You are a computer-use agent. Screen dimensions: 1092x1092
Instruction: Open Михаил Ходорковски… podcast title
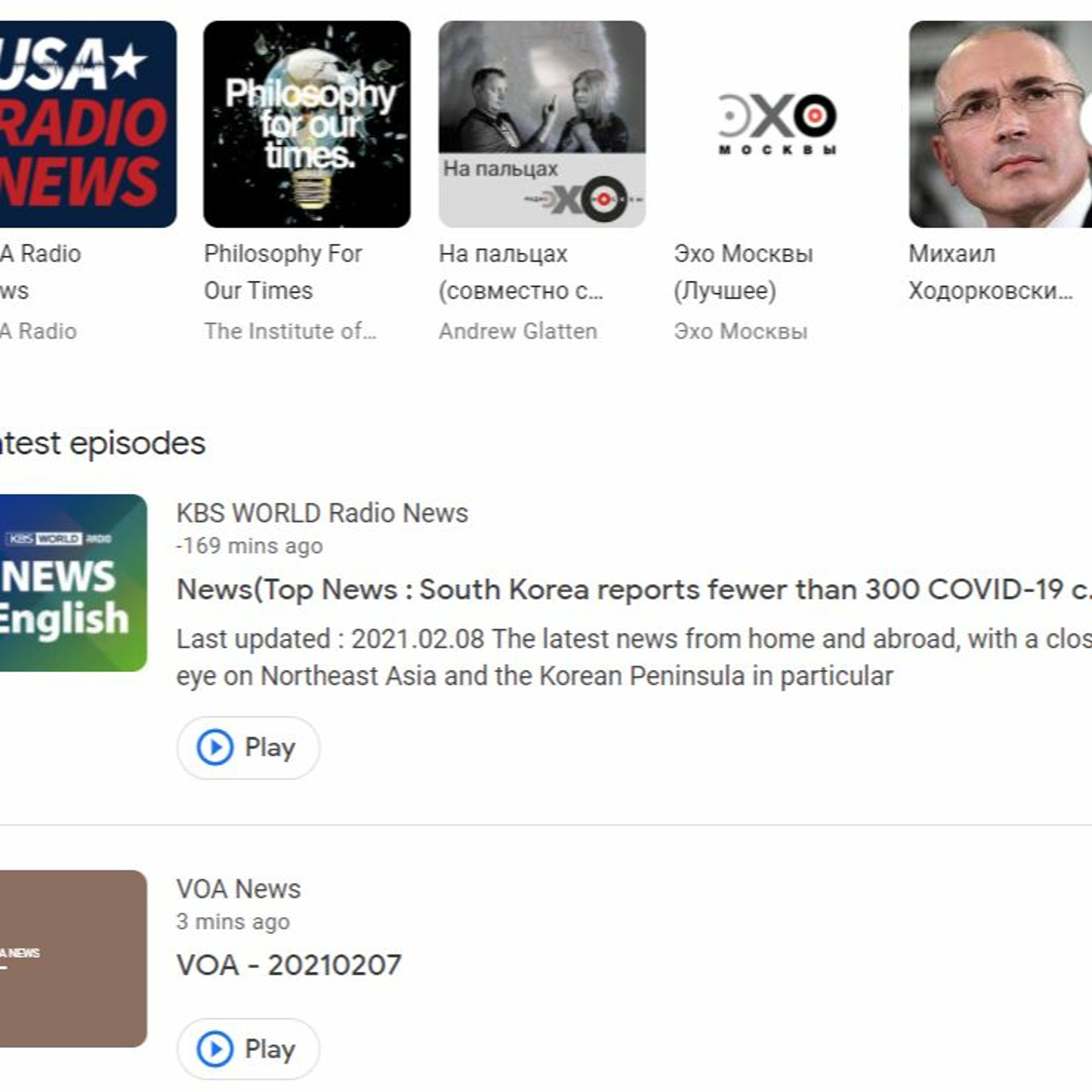click(989, 272)
